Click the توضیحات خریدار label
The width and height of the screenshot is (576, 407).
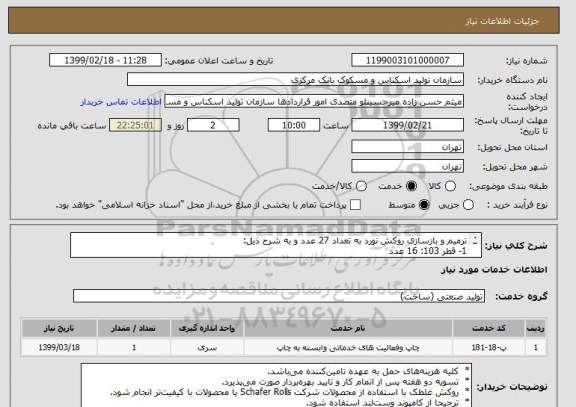[512, 387]
